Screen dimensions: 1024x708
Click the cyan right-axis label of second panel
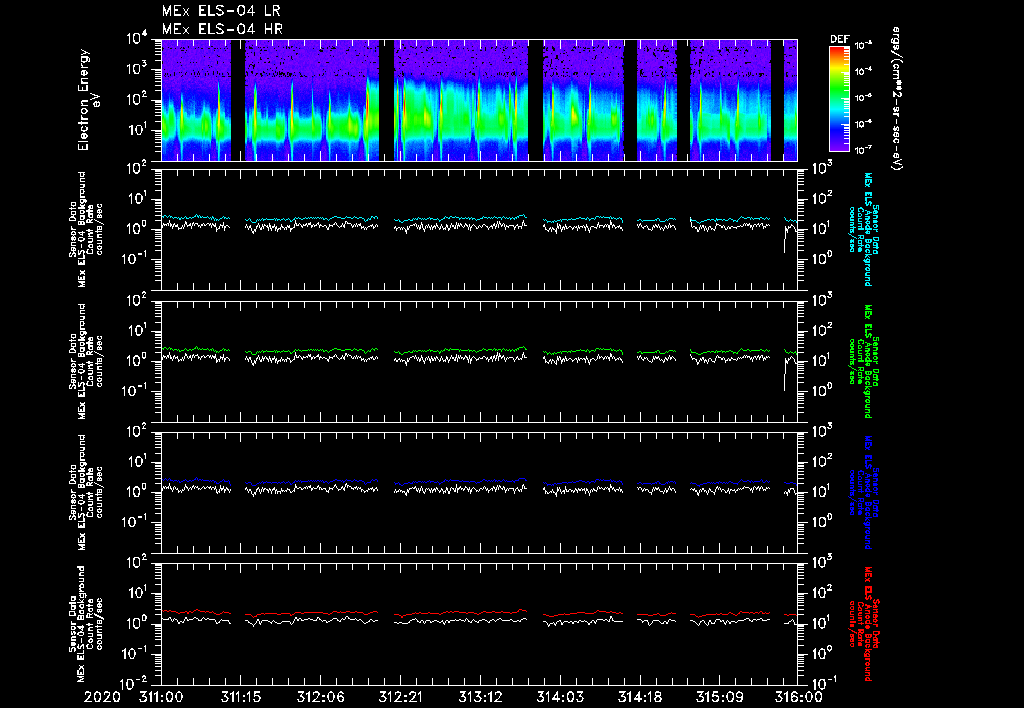(863, 229)
